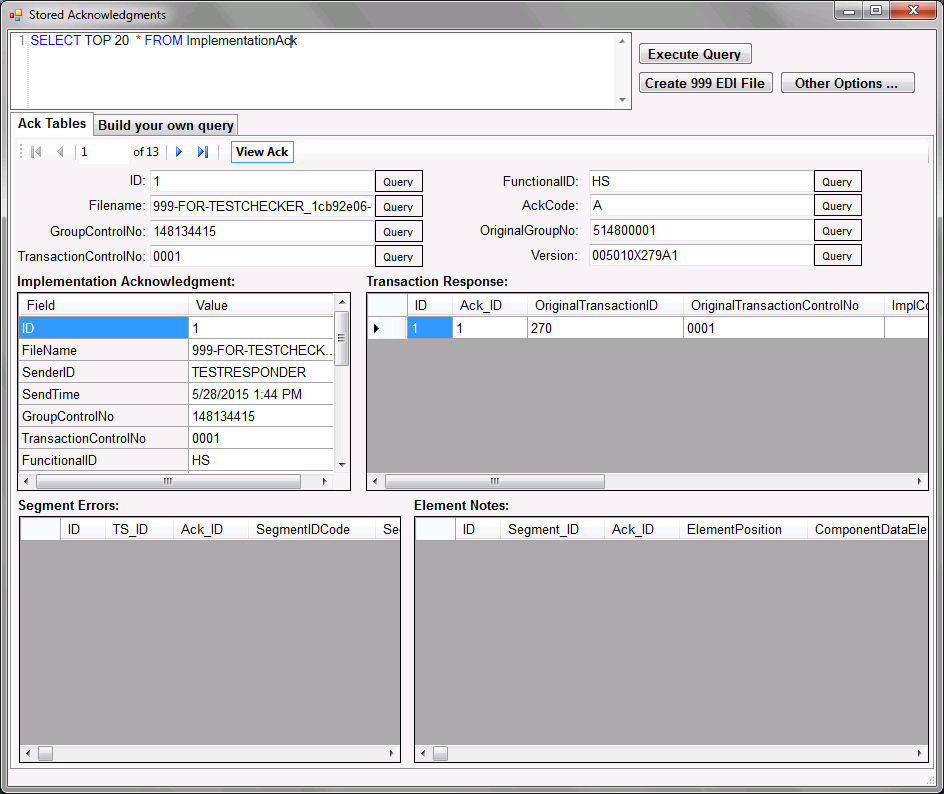Switch to Build your own query tab
Viewport: 944px width, 794px height.
click(166, 125)
